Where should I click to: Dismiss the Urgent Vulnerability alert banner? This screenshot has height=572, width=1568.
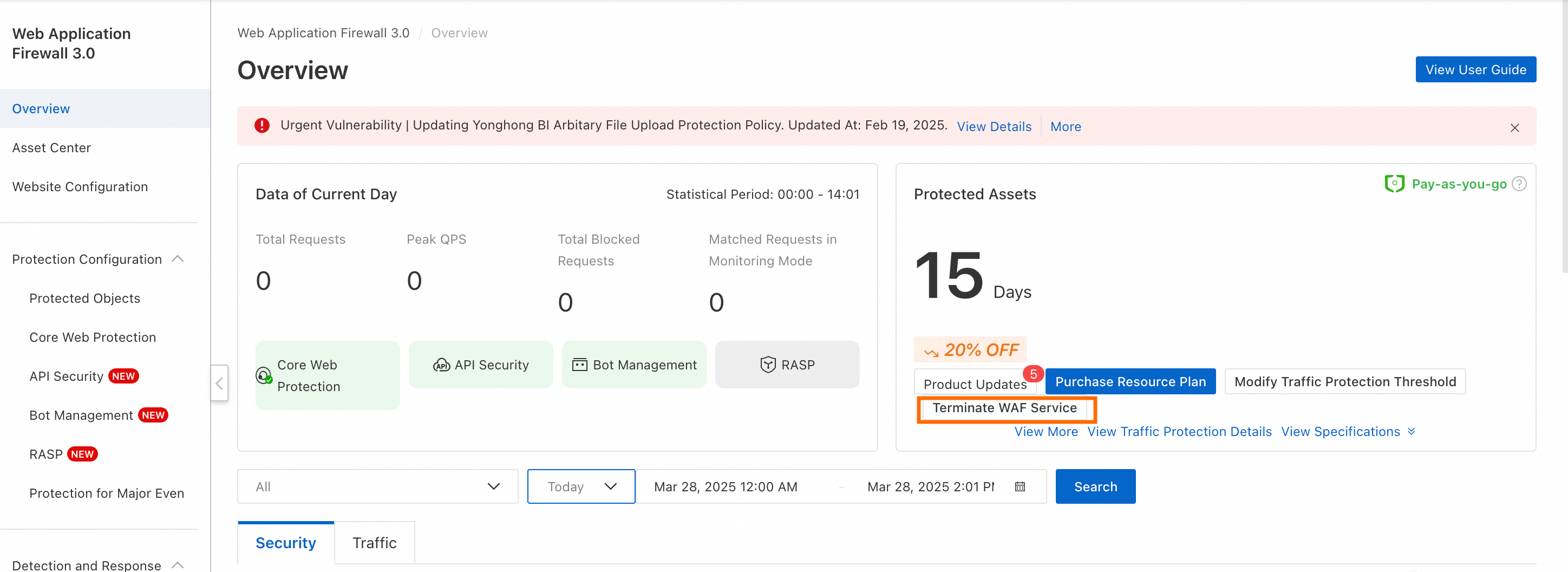pos(1514,127)
